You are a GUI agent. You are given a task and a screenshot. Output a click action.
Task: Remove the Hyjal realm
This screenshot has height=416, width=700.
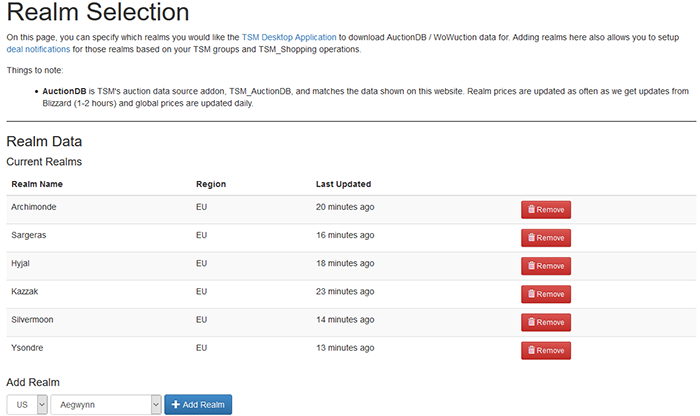pos(546,266)
